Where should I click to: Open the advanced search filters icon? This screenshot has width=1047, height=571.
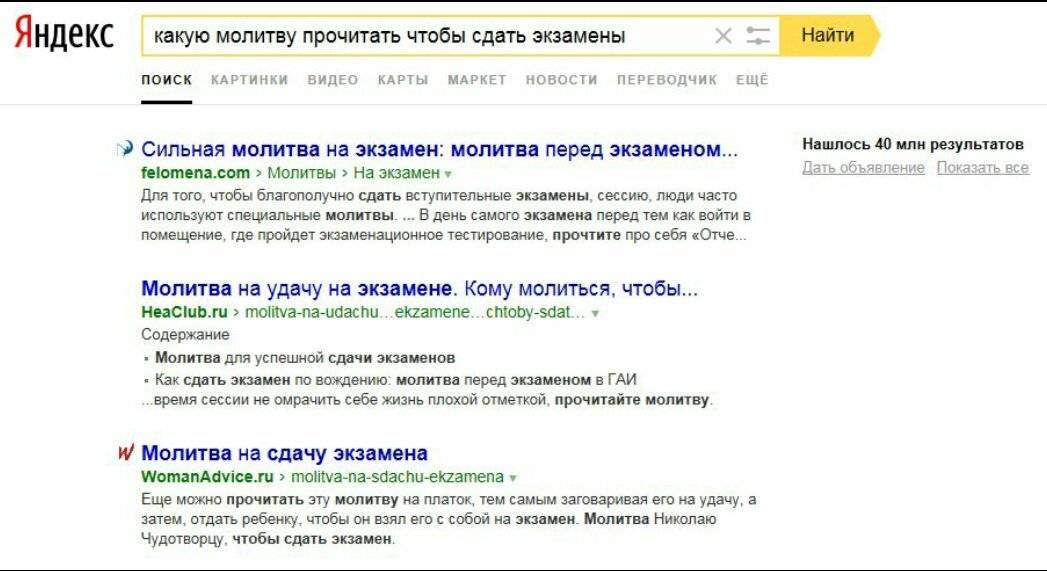[x=758, y=35]
